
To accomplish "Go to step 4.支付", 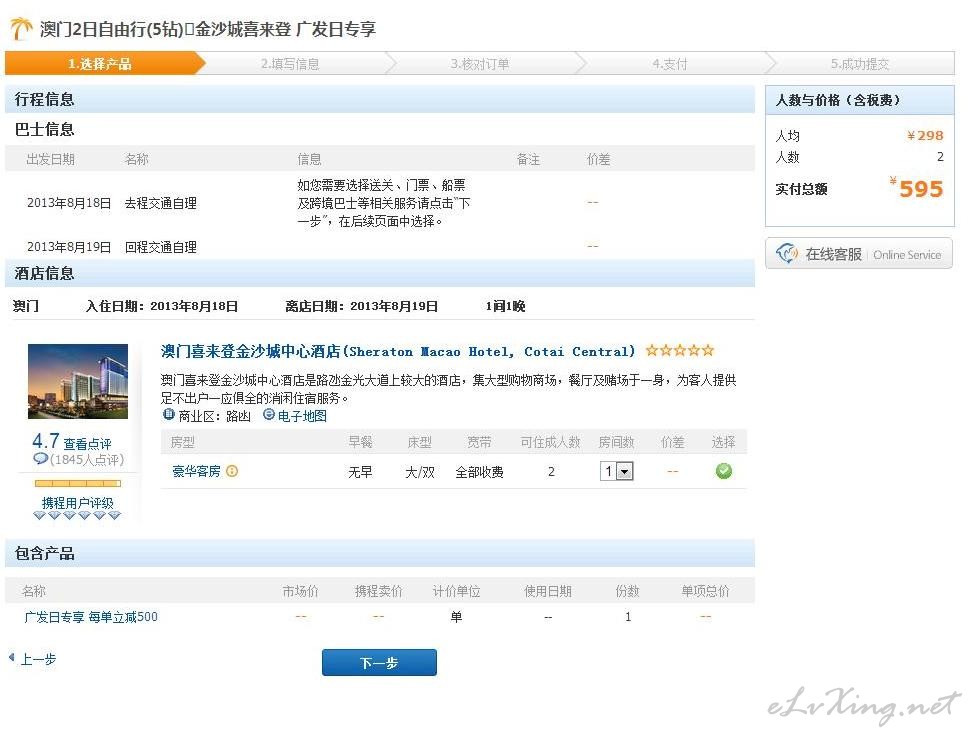I will pyautogui.click(x=669, y=64).
